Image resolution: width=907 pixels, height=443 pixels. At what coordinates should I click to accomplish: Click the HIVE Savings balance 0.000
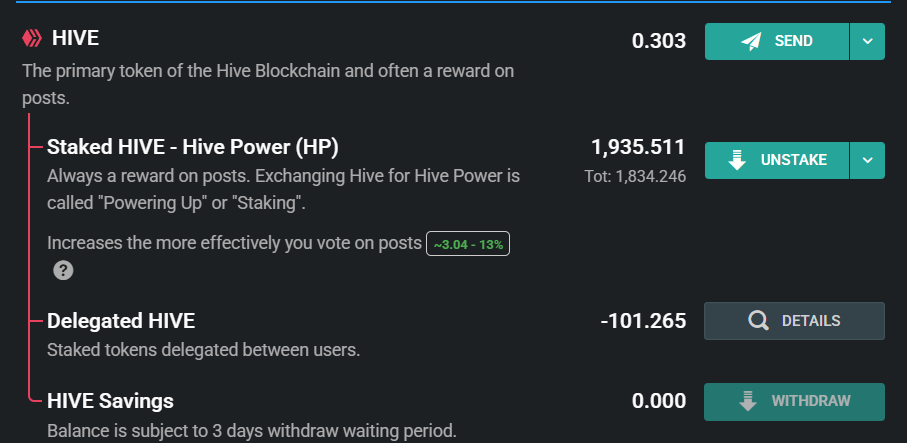(659, 401)
